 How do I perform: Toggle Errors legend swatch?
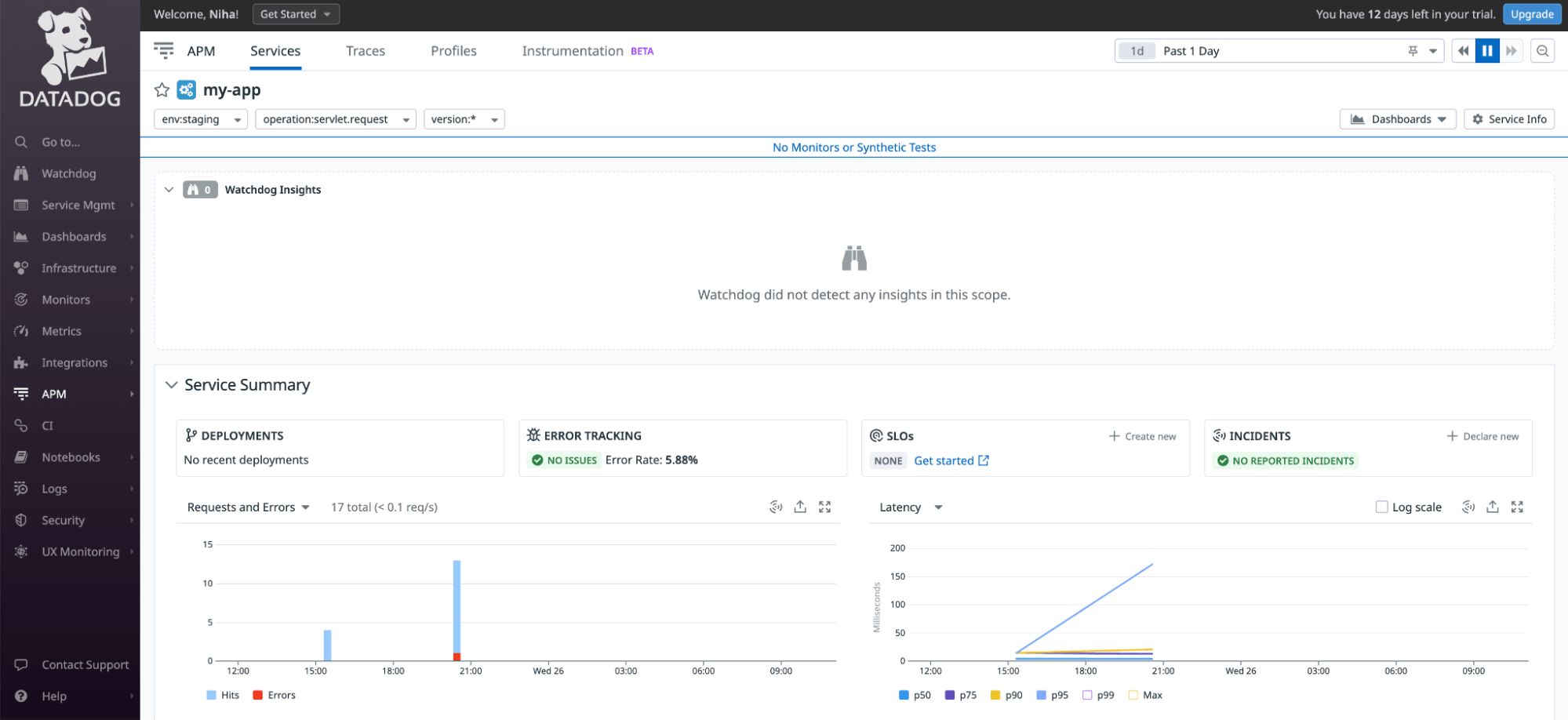[x=257, y=695]
